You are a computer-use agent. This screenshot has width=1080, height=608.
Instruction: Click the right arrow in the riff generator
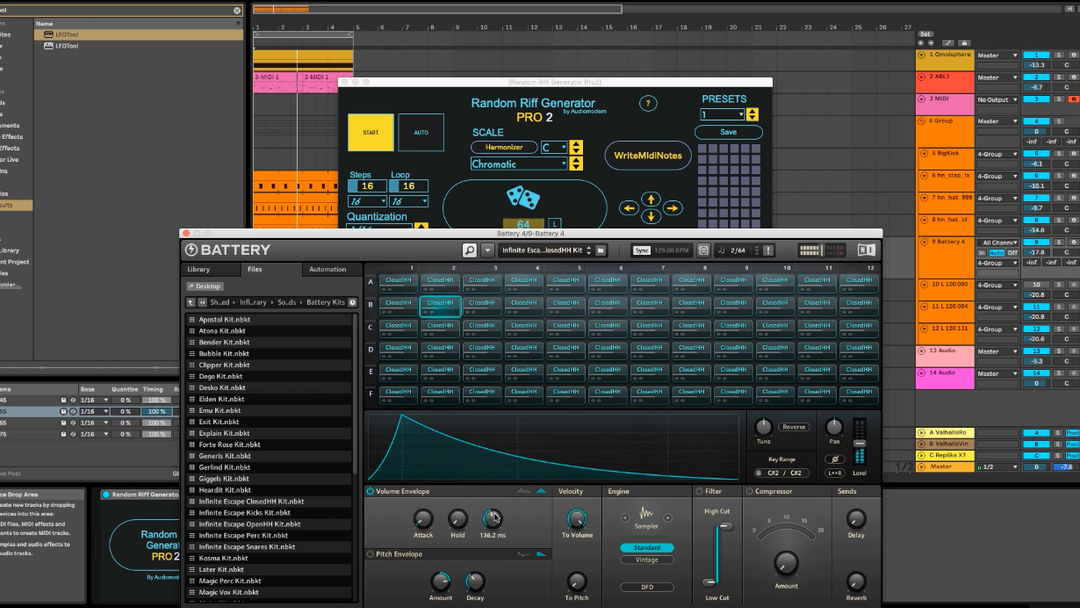673,208
